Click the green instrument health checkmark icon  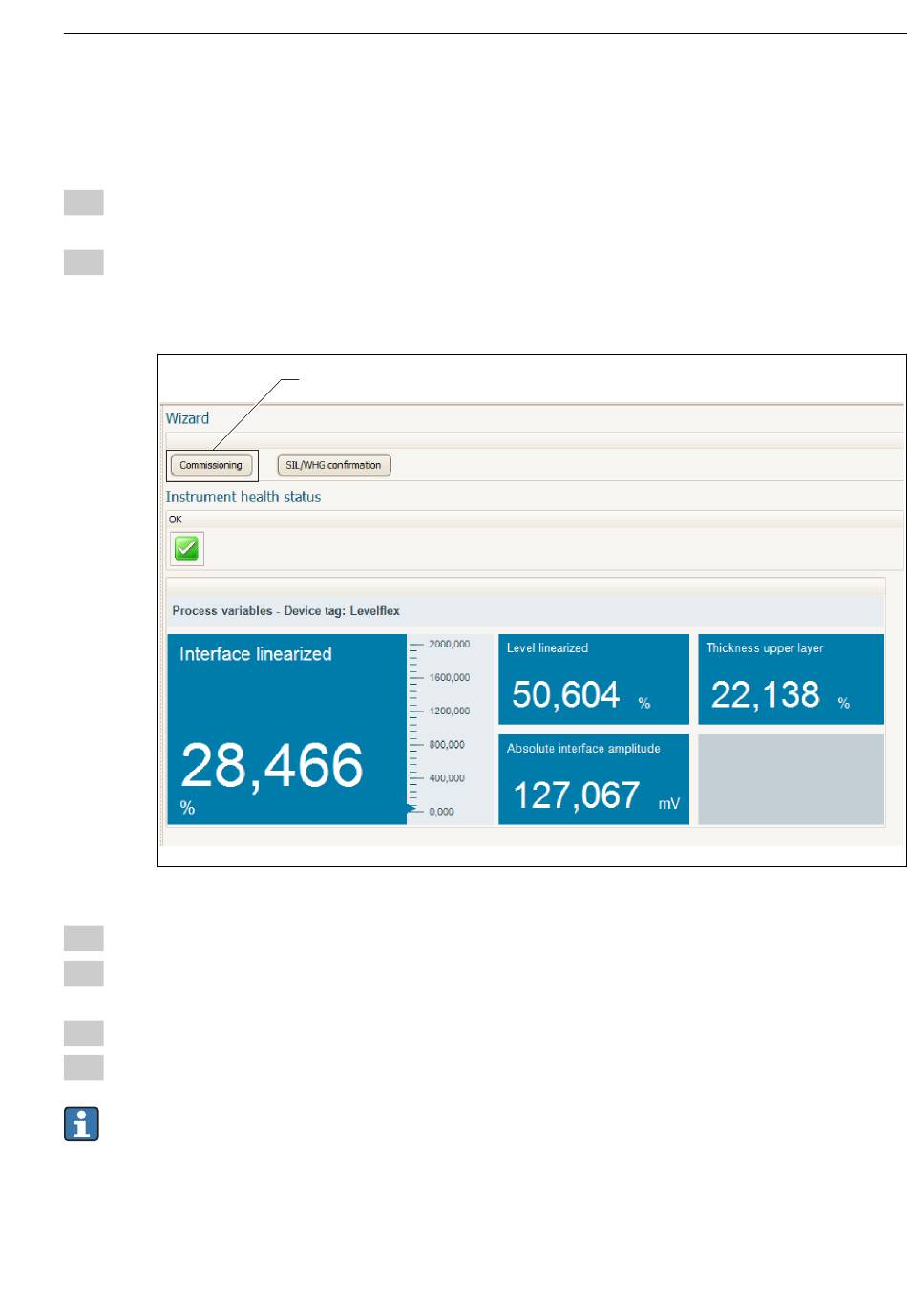187,548
